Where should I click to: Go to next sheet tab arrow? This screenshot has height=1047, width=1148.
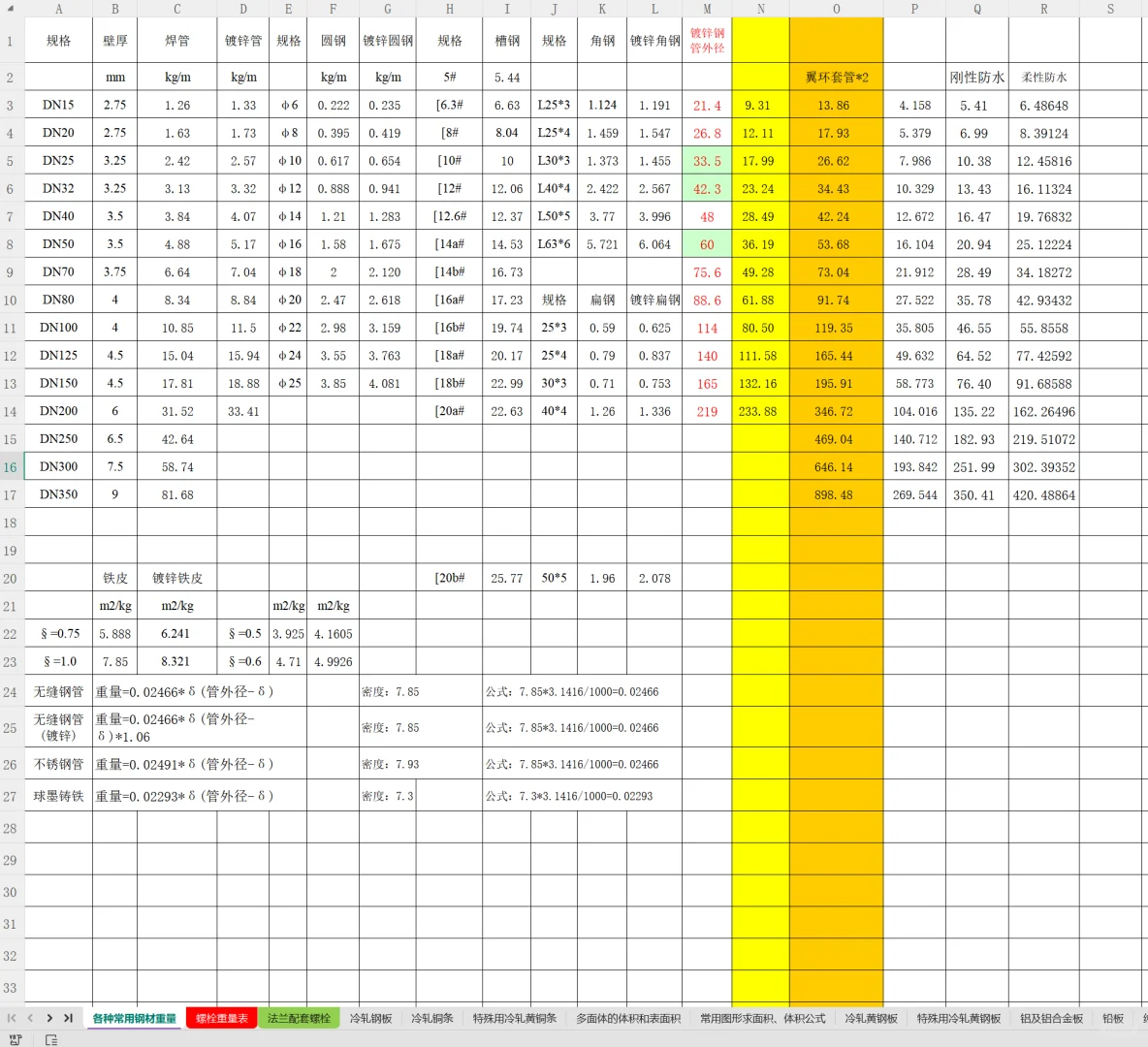click(49, 1018)
